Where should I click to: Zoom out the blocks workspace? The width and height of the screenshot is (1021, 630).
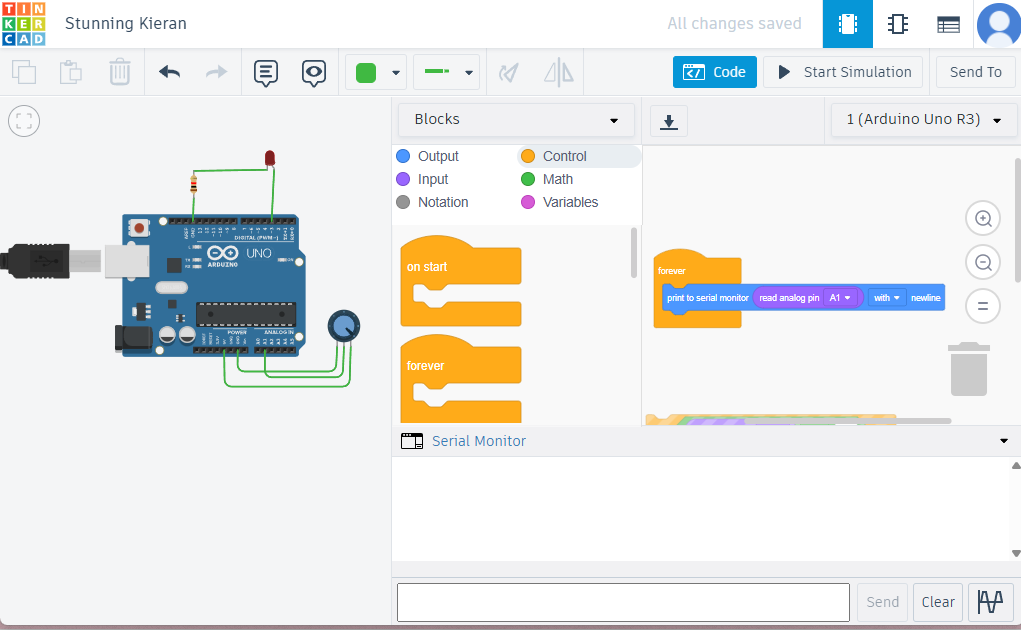(983, 262)
